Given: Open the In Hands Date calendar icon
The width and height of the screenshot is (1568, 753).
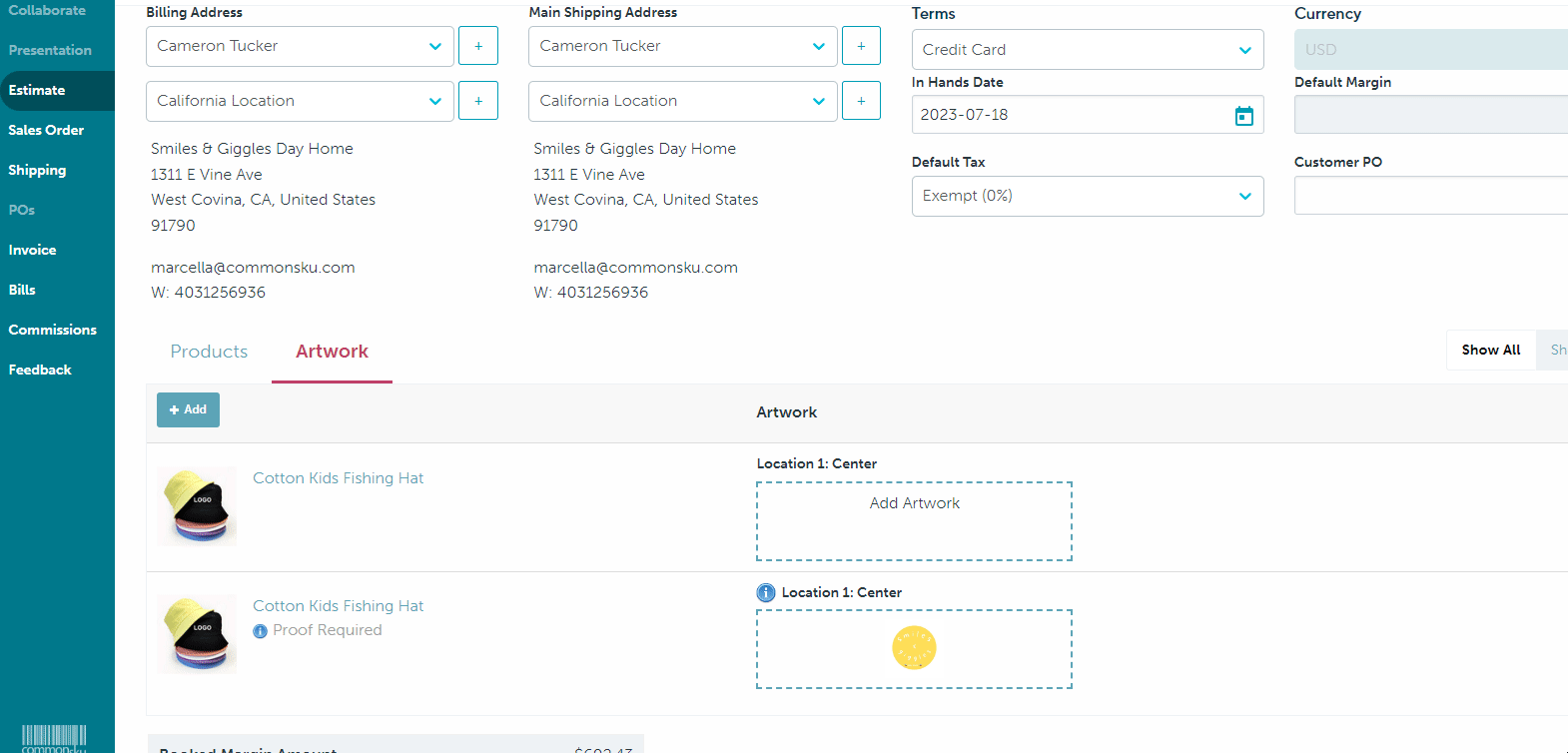Looking at the screenshot, I should [x=1243, y=116].
